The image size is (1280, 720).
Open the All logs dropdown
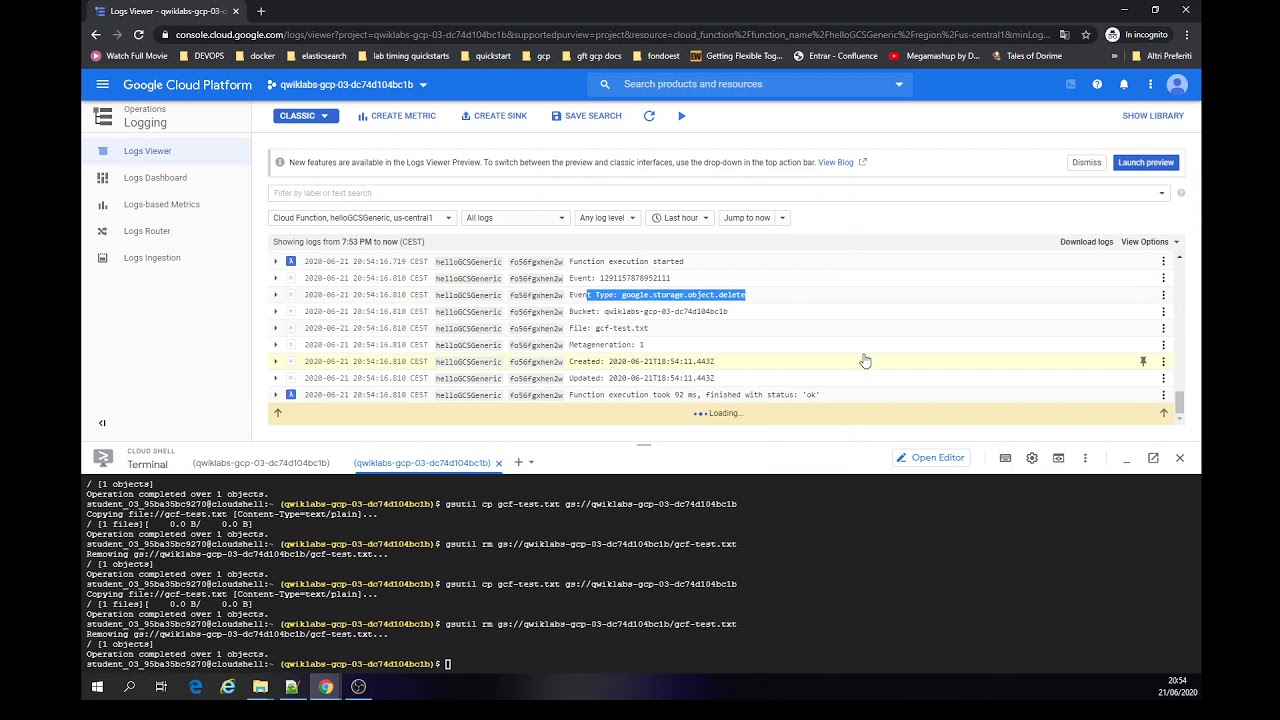point(515,218)
